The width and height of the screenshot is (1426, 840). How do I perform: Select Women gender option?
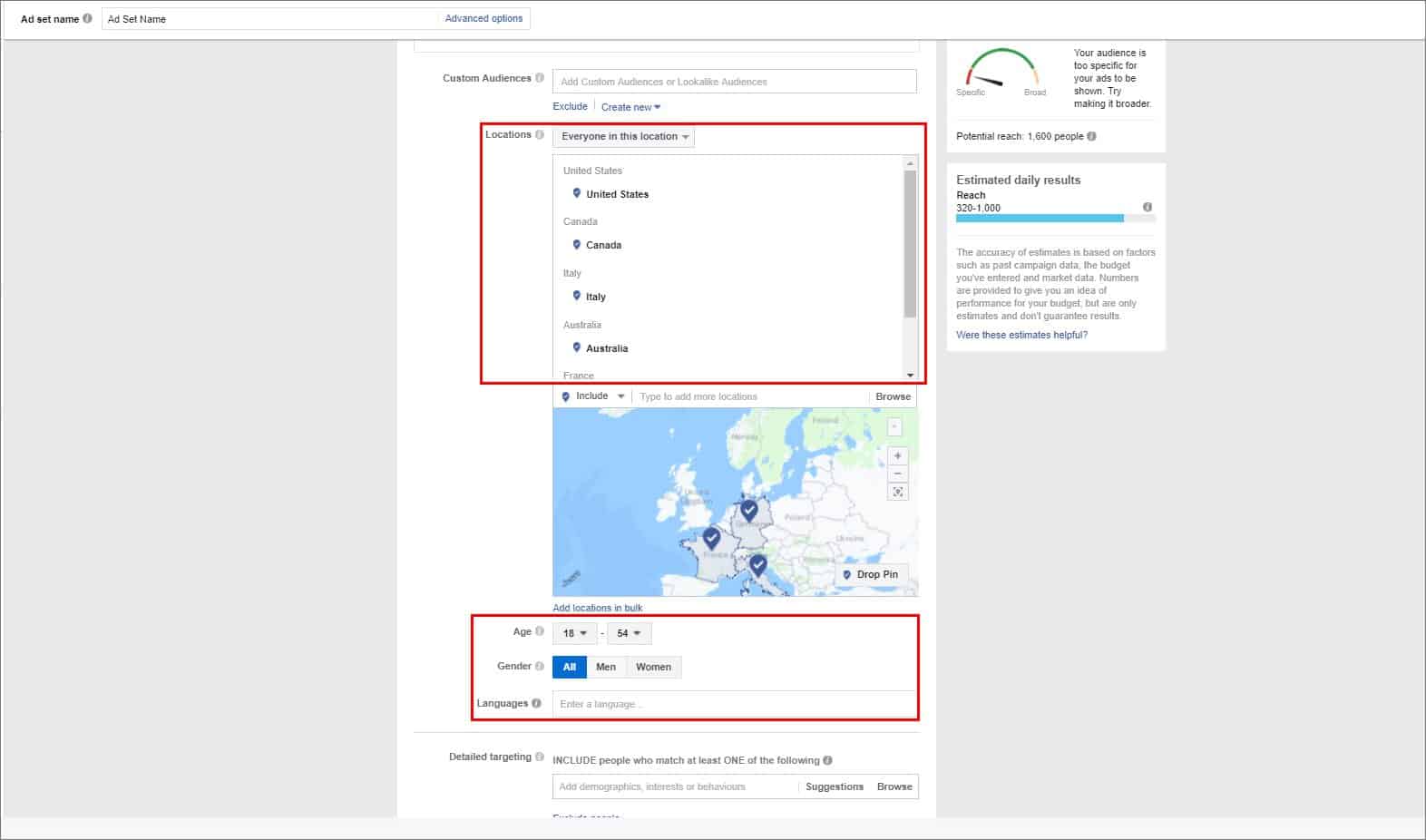pyautogui.click(x=653, y=668)
